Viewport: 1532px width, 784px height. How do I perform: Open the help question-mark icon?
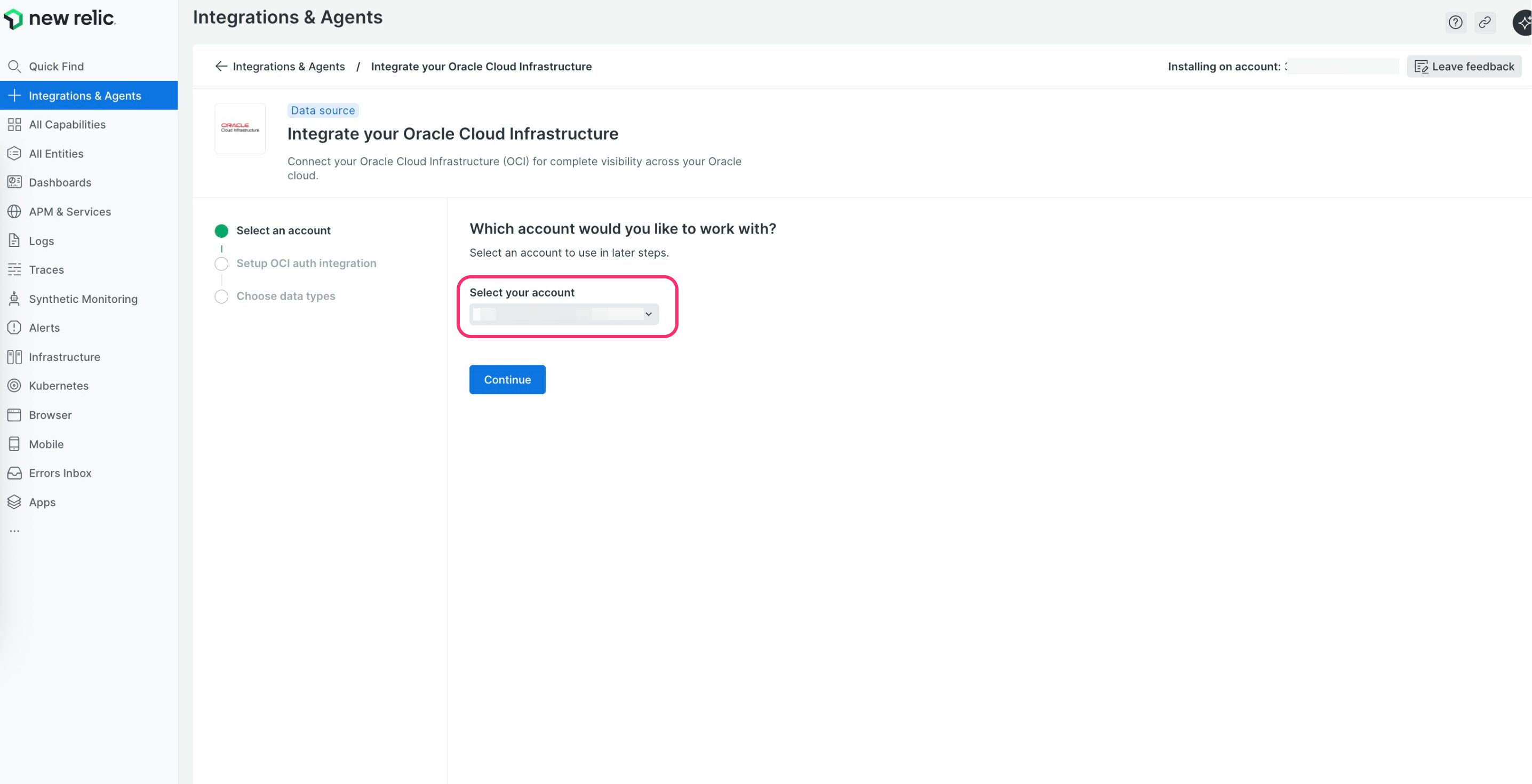tap(1455, 22)
